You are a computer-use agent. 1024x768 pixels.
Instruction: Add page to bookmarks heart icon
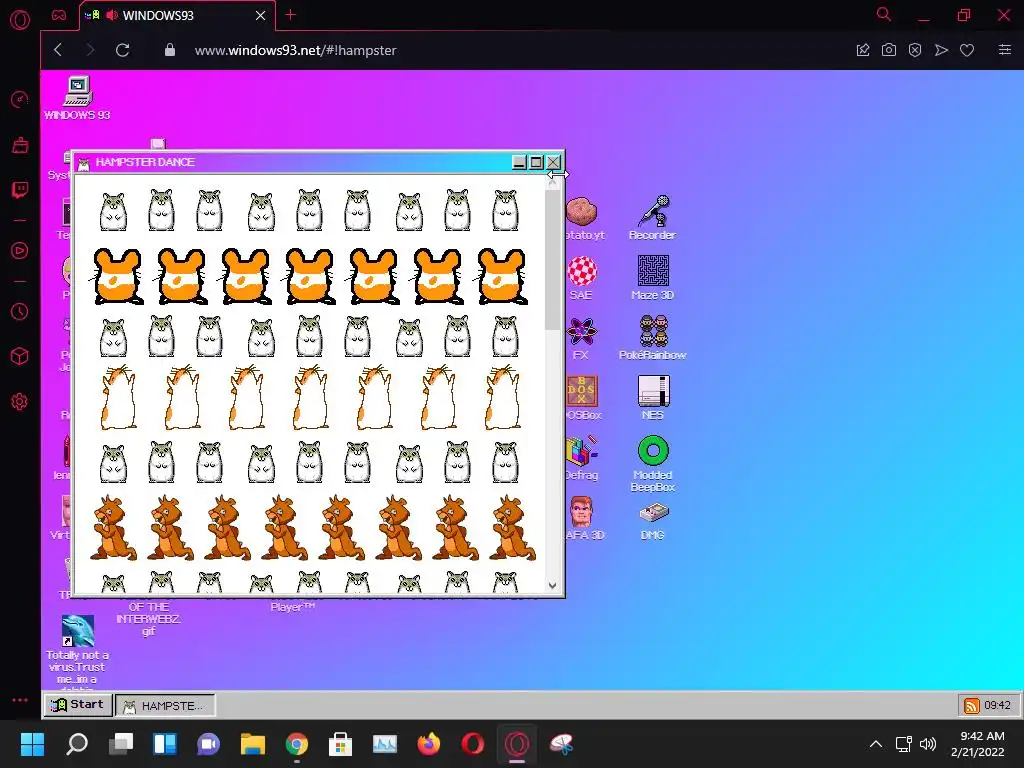967,50
